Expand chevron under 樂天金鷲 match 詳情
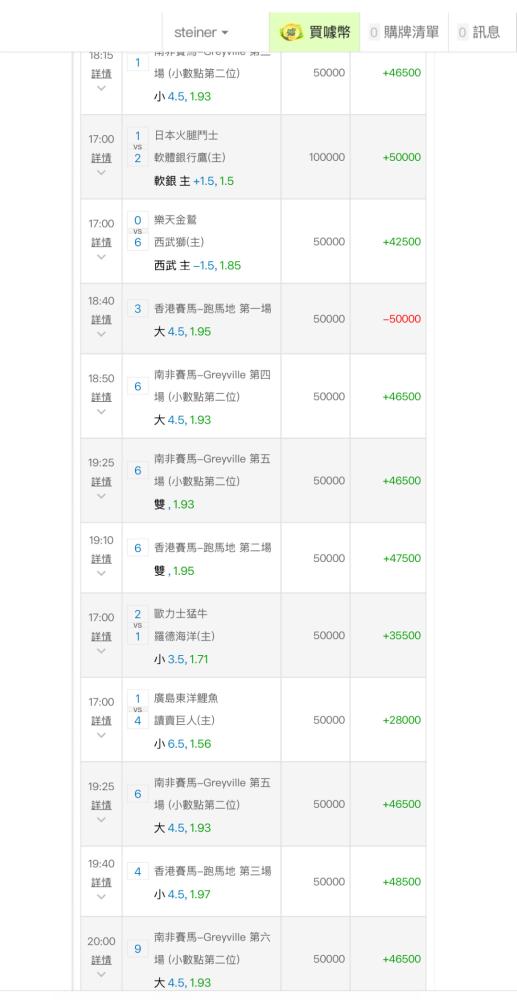Viewport: 517px width, 1000px height. [101, 256]
